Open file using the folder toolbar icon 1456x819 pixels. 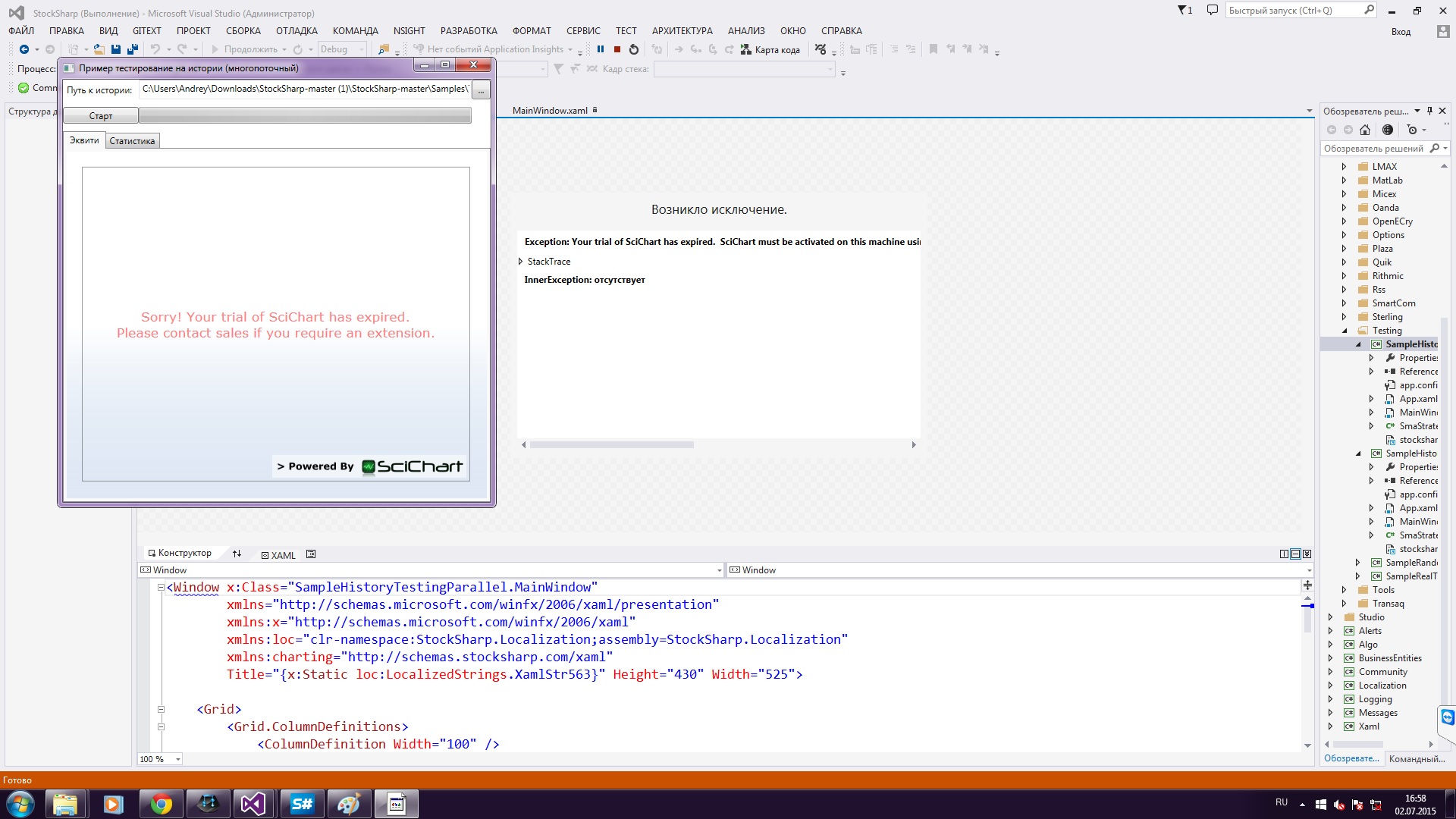click(99, 49)
